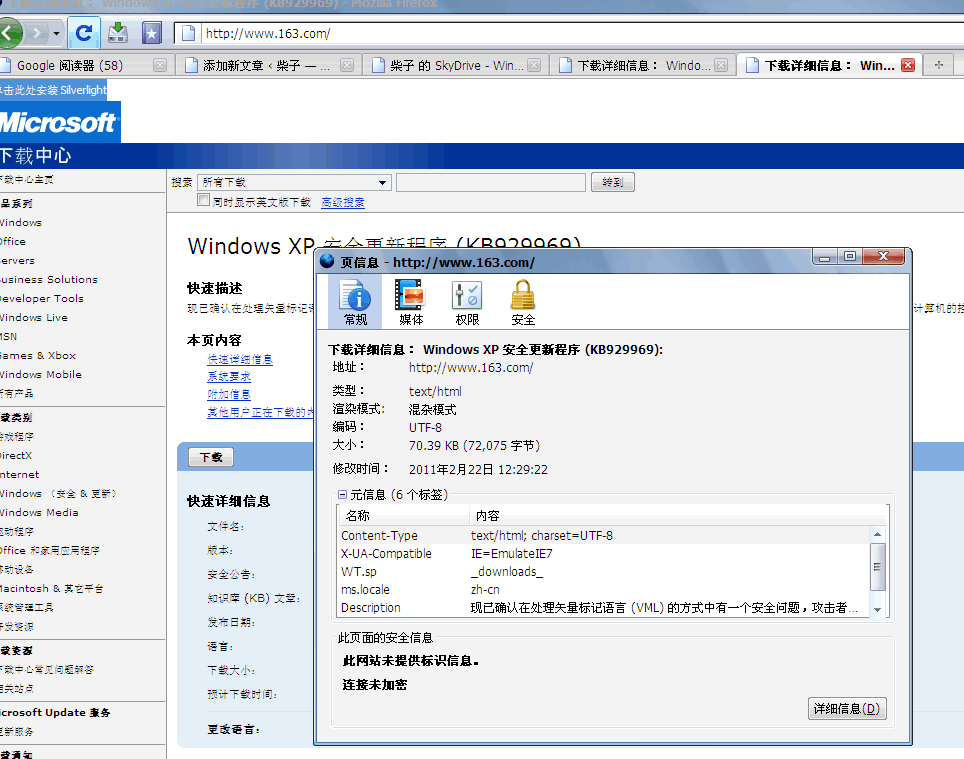Viewport: 964px width, 759px height.
Task: Open Windows Media category link
Action: point(39,513)
